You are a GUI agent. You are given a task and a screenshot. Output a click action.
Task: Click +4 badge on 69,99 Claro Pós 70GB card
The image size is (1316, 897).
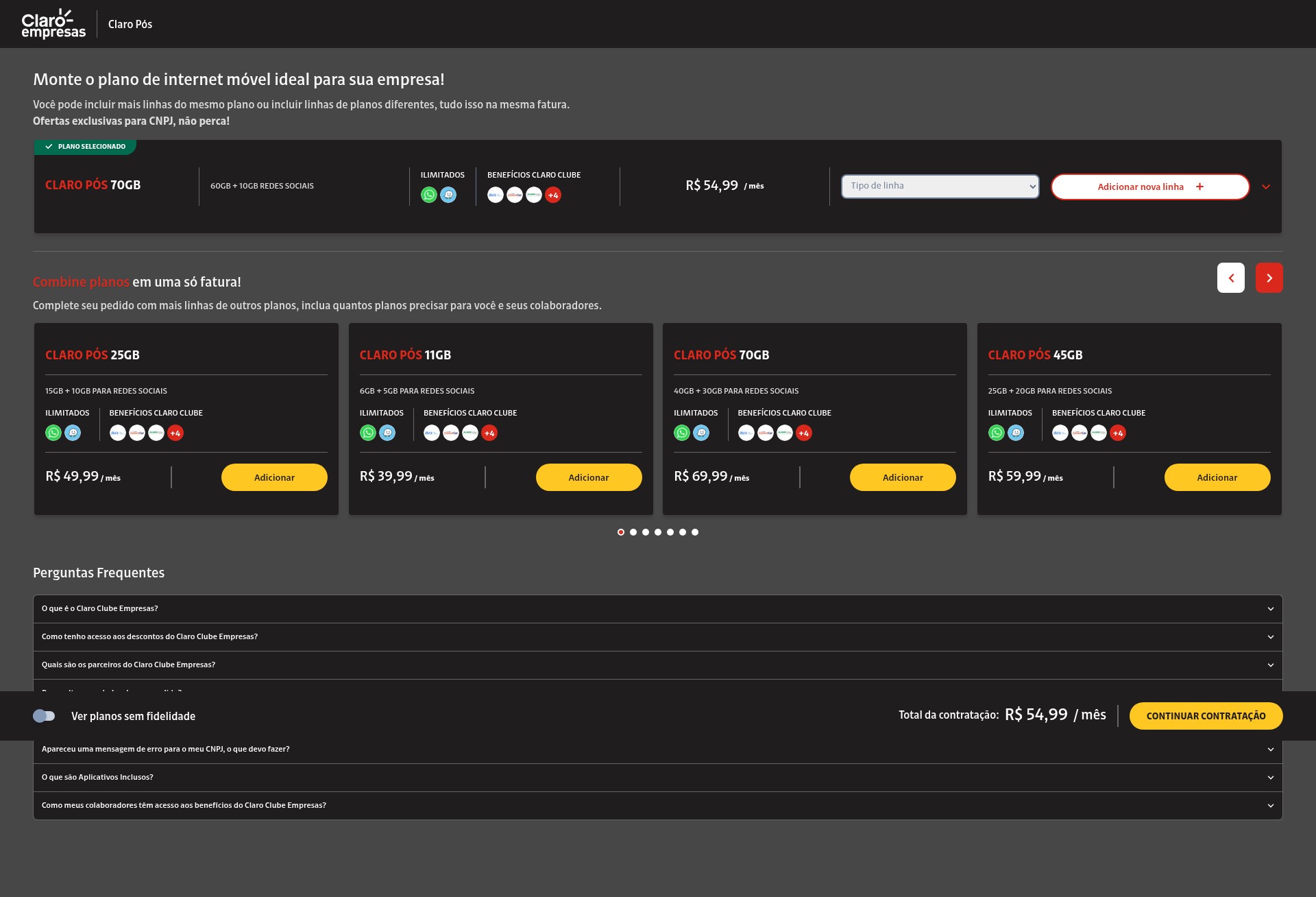click(804, 433)
